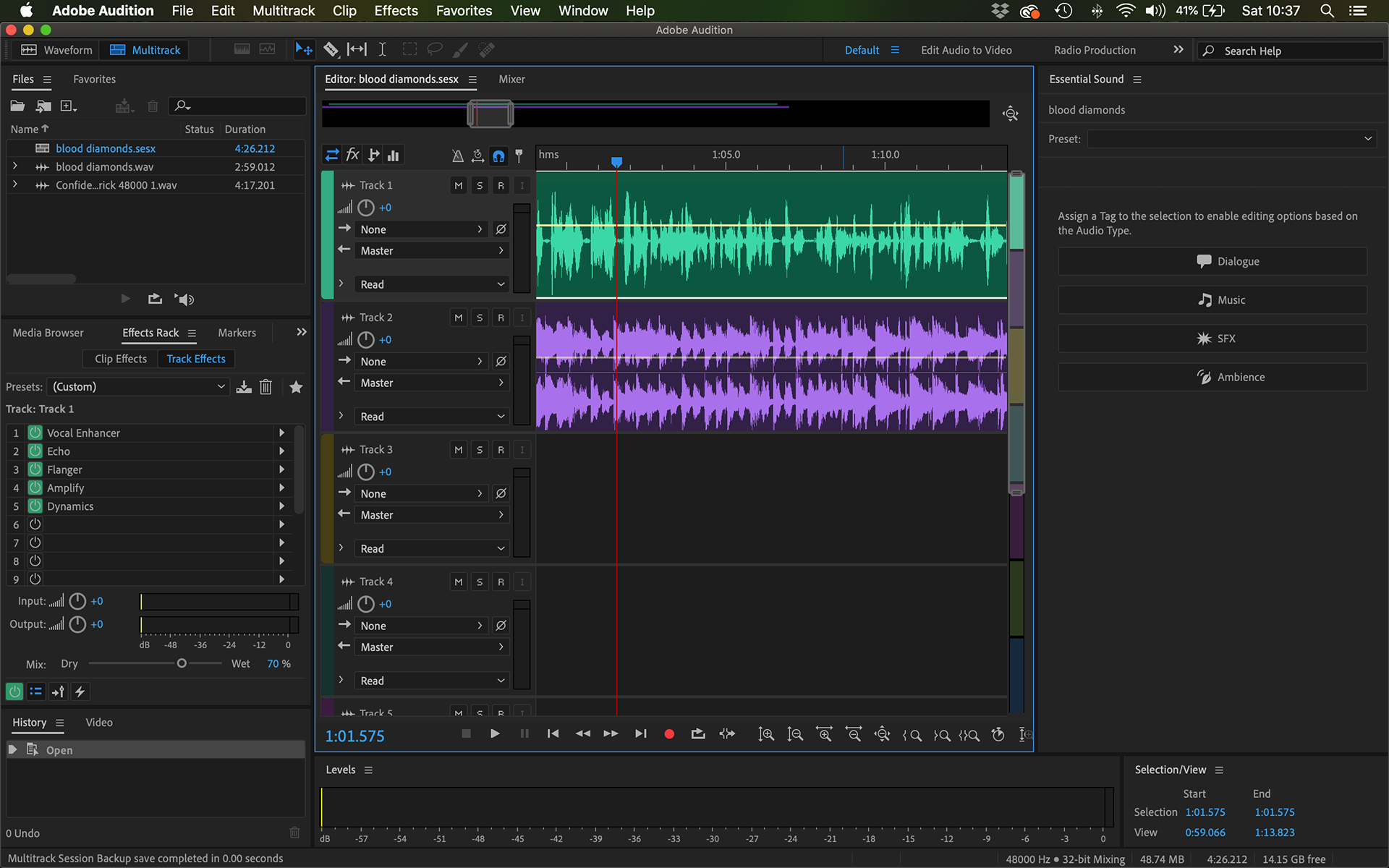Click the blue playhead marker on the ruler

click(616, 162)
